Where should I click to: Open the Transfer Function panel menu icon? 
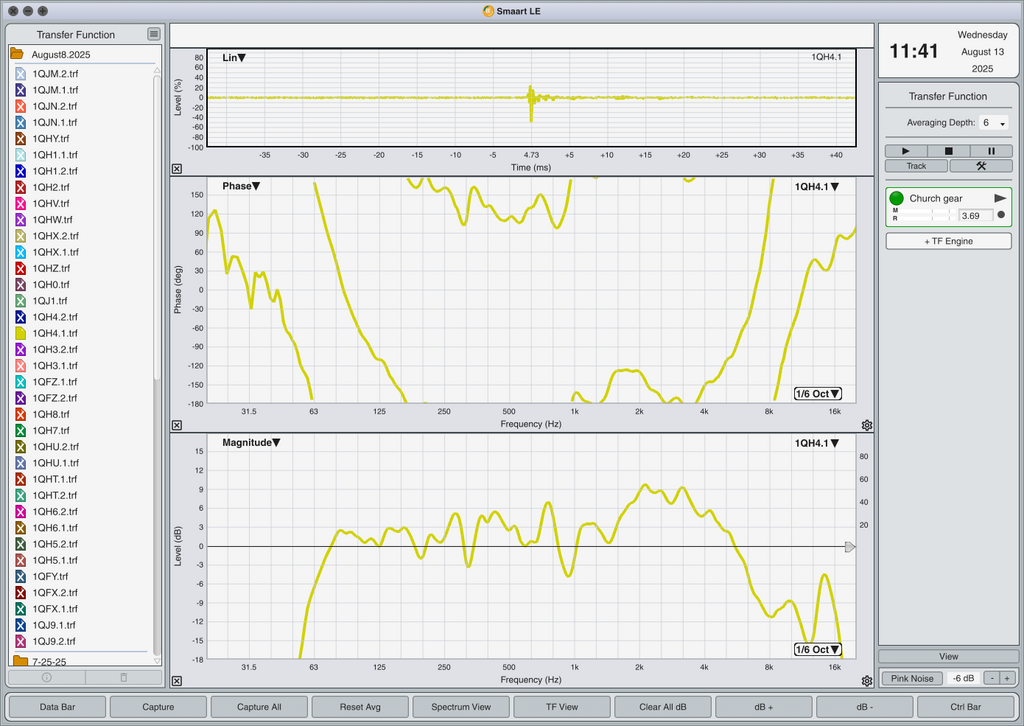pyautogui.click(x=153, y=34)
